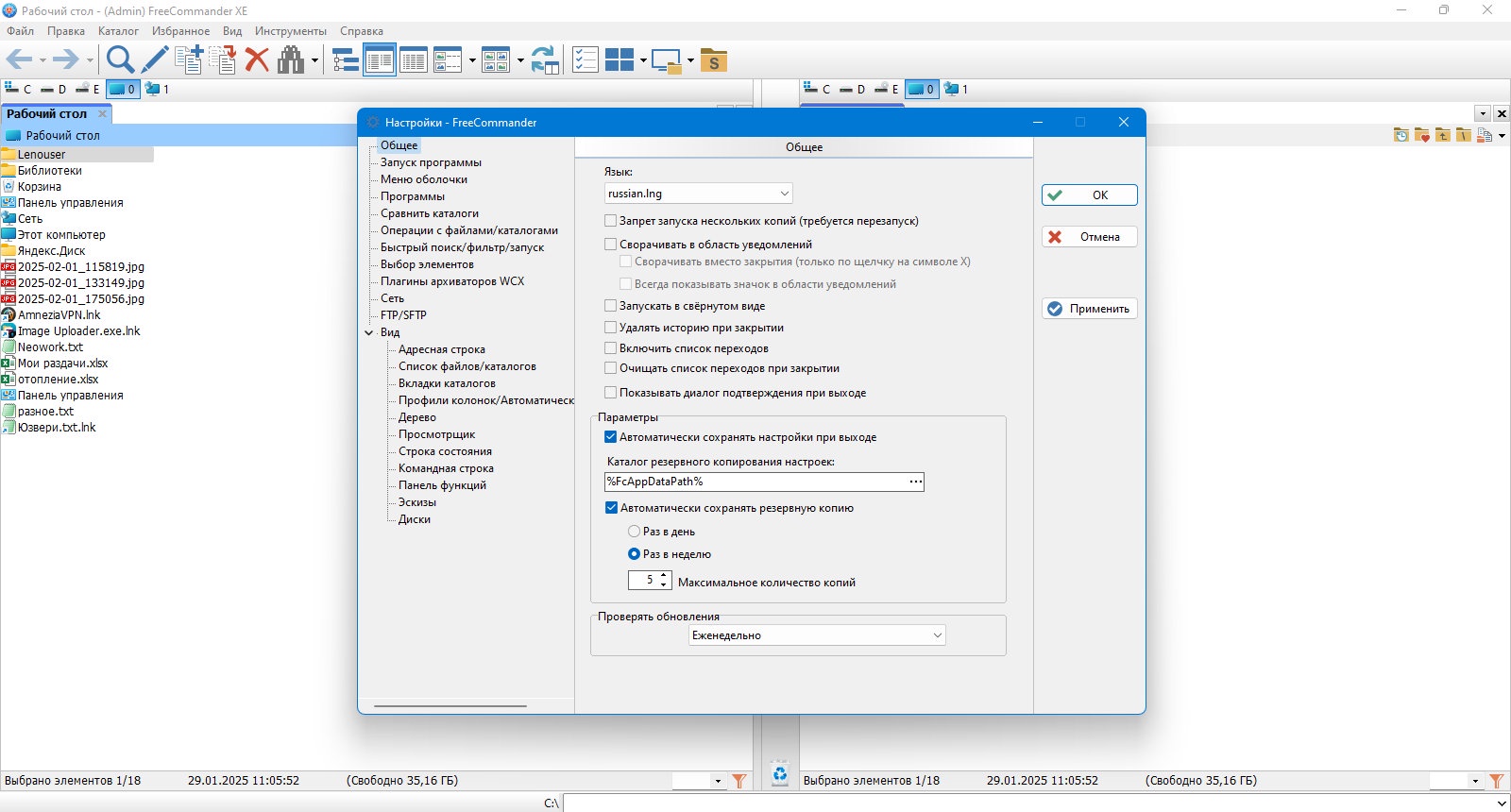This screenshot has width=1511, height=812.
Task: Click the "Применить" button
Action: (x=1090, y=309)
